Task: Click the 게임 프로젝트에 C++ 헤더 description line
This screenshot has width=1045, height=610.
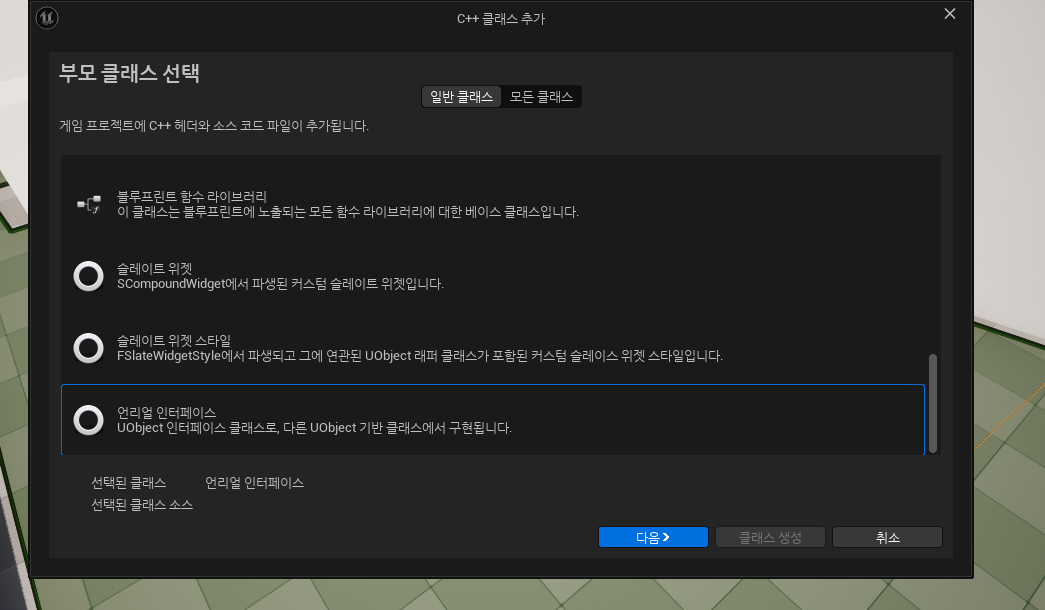Action: (214, 126)
